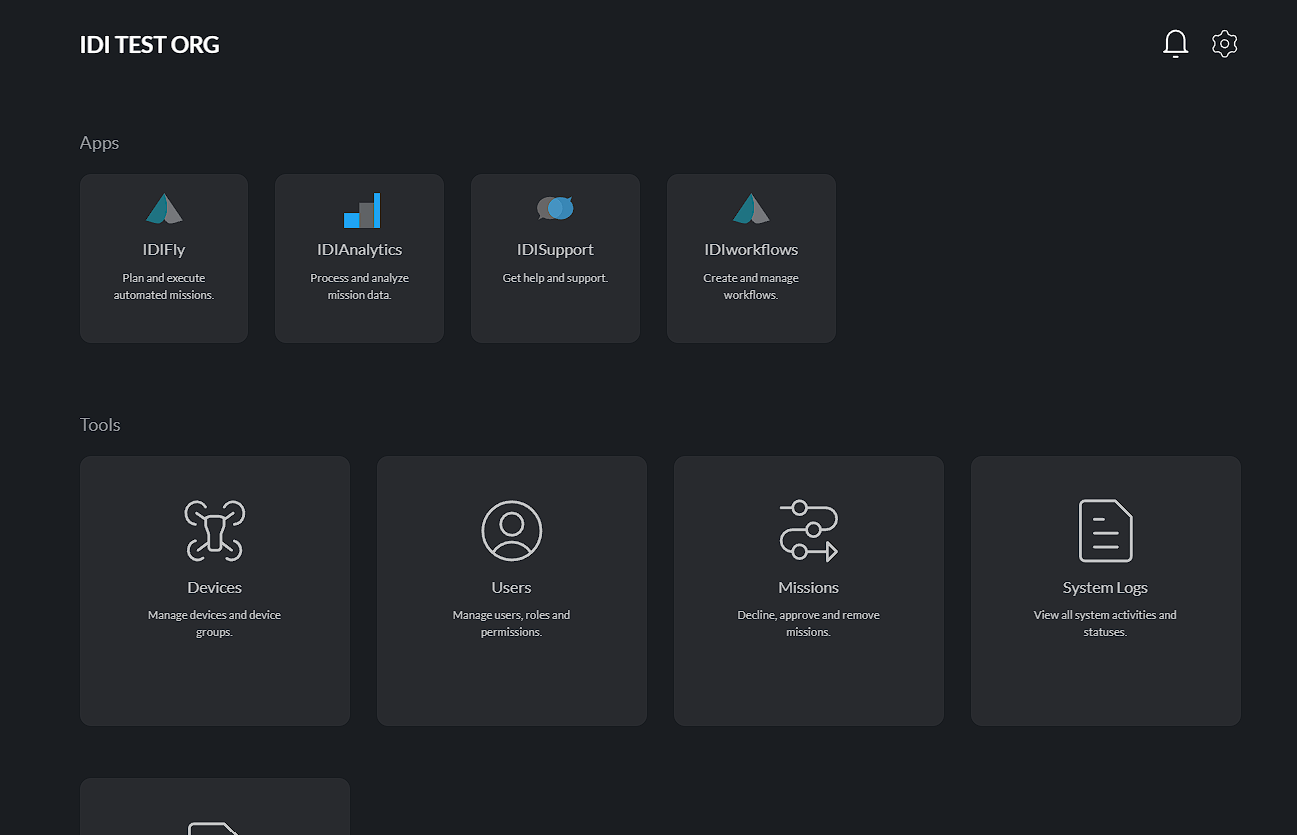1297x835 pixels.
Task: Open the IDIAnalytics app title
Action: 360,250
